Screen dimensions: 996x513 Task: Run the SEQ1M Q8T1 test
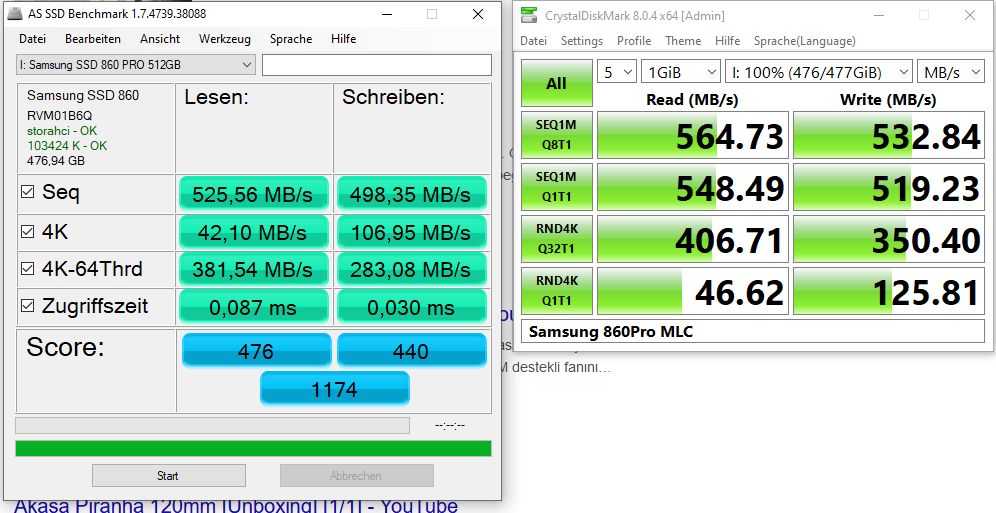coord(556,135)
